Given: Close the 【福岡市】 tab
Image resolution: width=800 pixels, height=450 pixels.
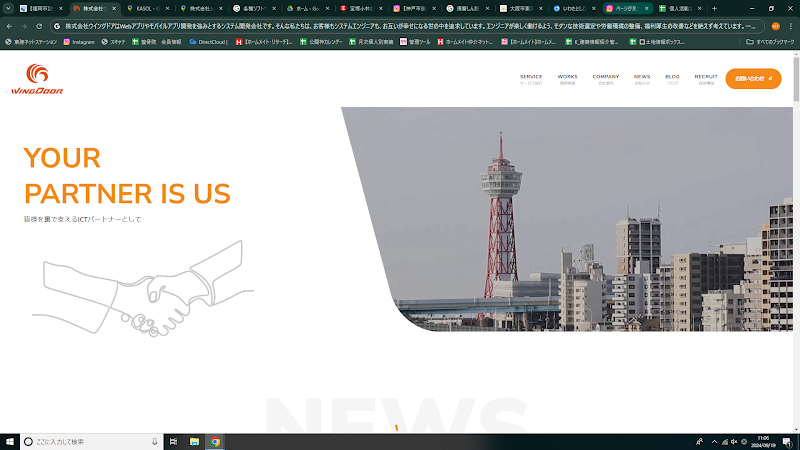Looking at the screenshot, I should [x=61, y=8].
